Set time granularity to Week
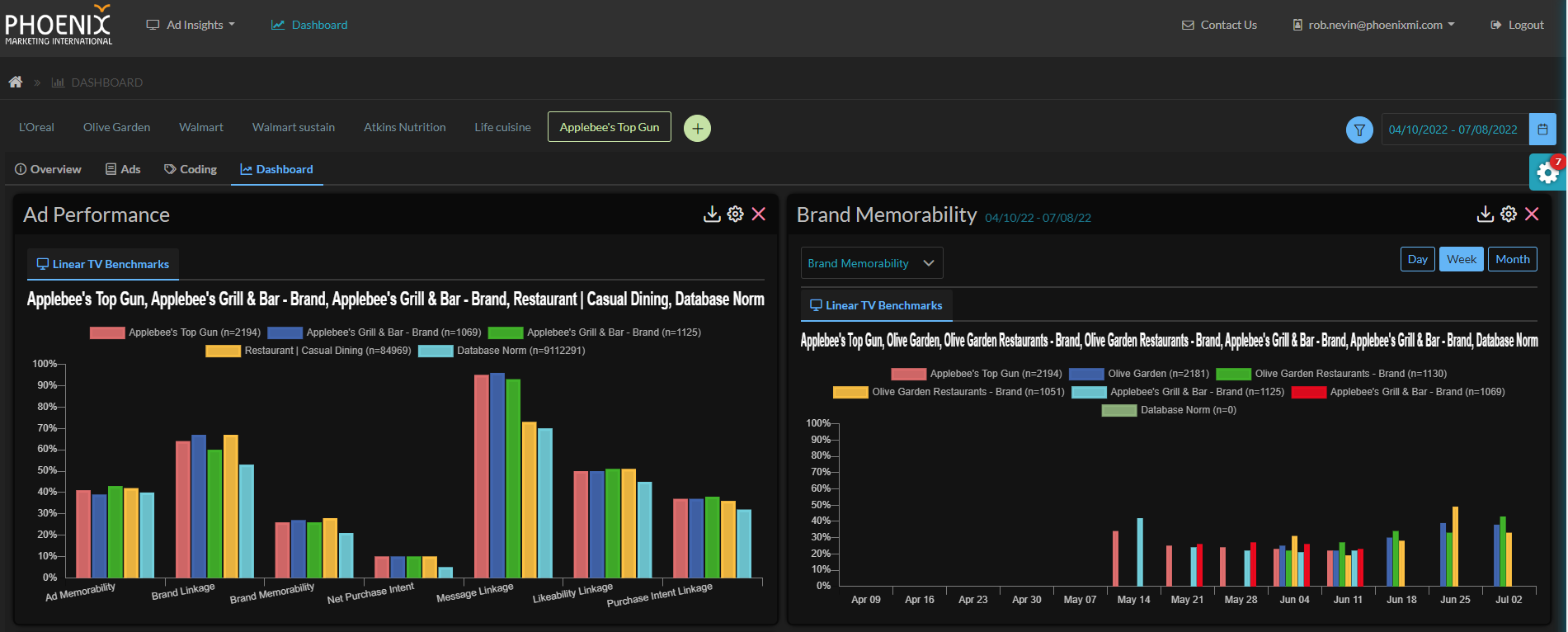Screen dimensions: 1568x632 point(1462,259)
